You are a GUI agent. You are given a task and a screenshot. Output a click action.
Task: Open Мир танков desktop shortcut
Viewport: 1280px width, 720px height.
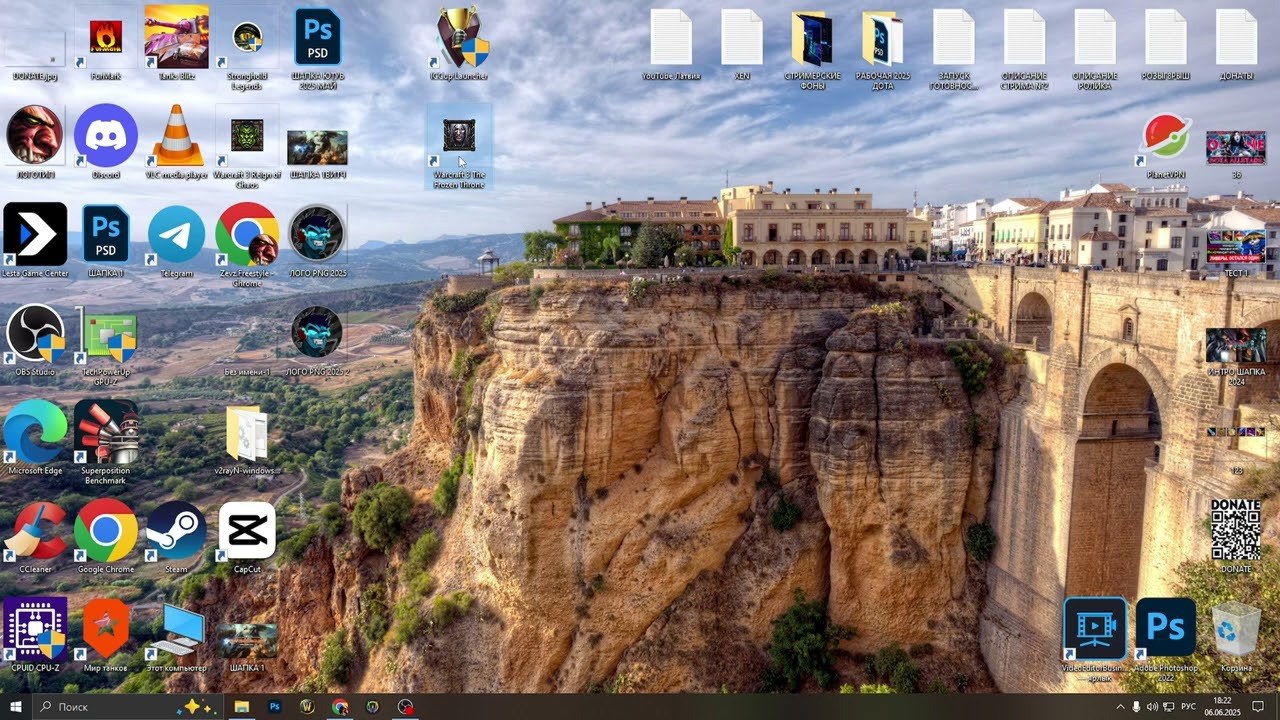click(x=105, y=635)
